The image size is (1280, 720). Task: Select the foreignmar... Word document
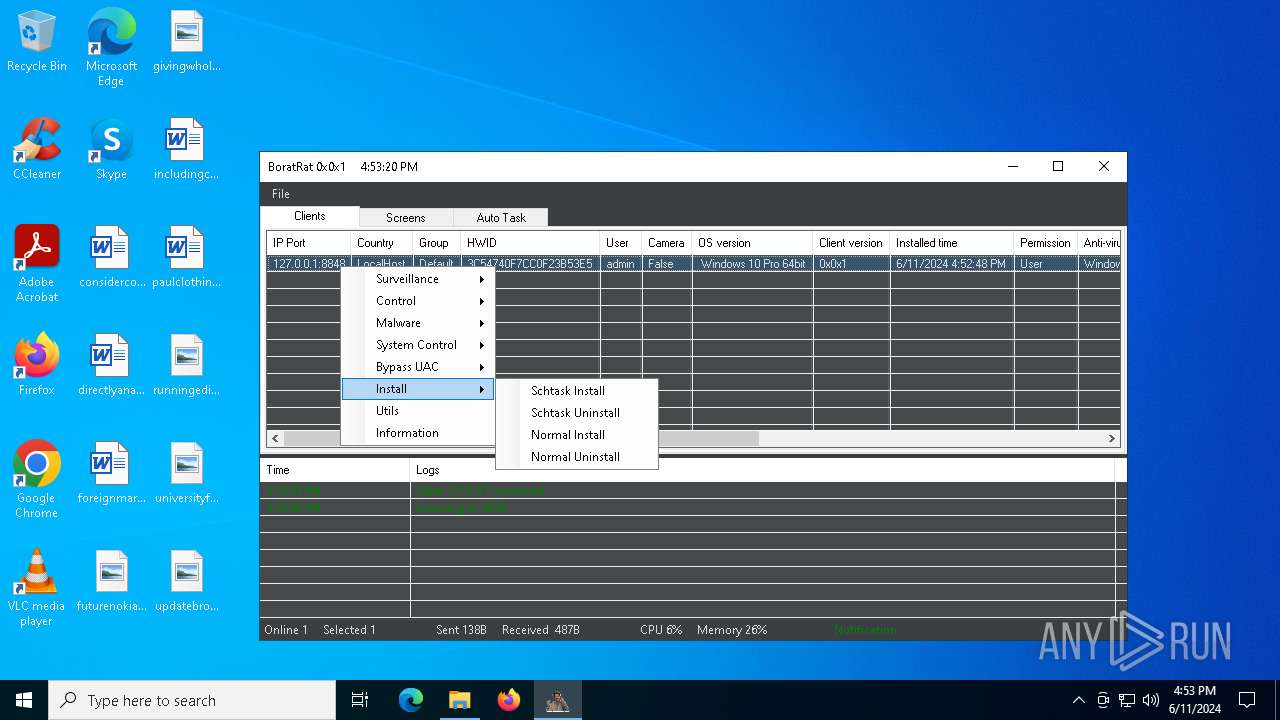pos(111,473)
